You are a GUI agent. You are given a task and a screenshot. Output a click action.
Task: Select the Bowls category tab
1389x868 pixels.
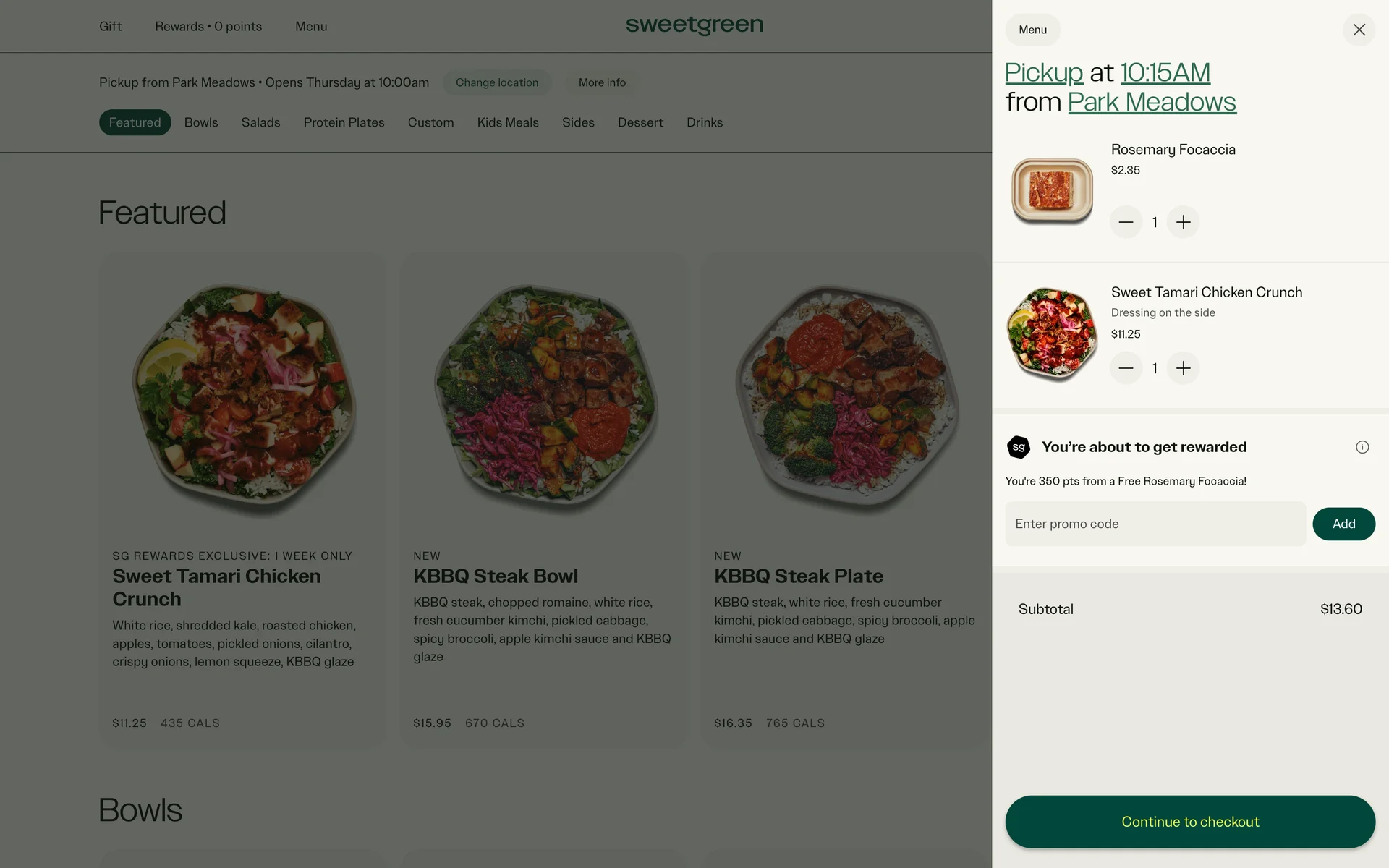[201, 122]
